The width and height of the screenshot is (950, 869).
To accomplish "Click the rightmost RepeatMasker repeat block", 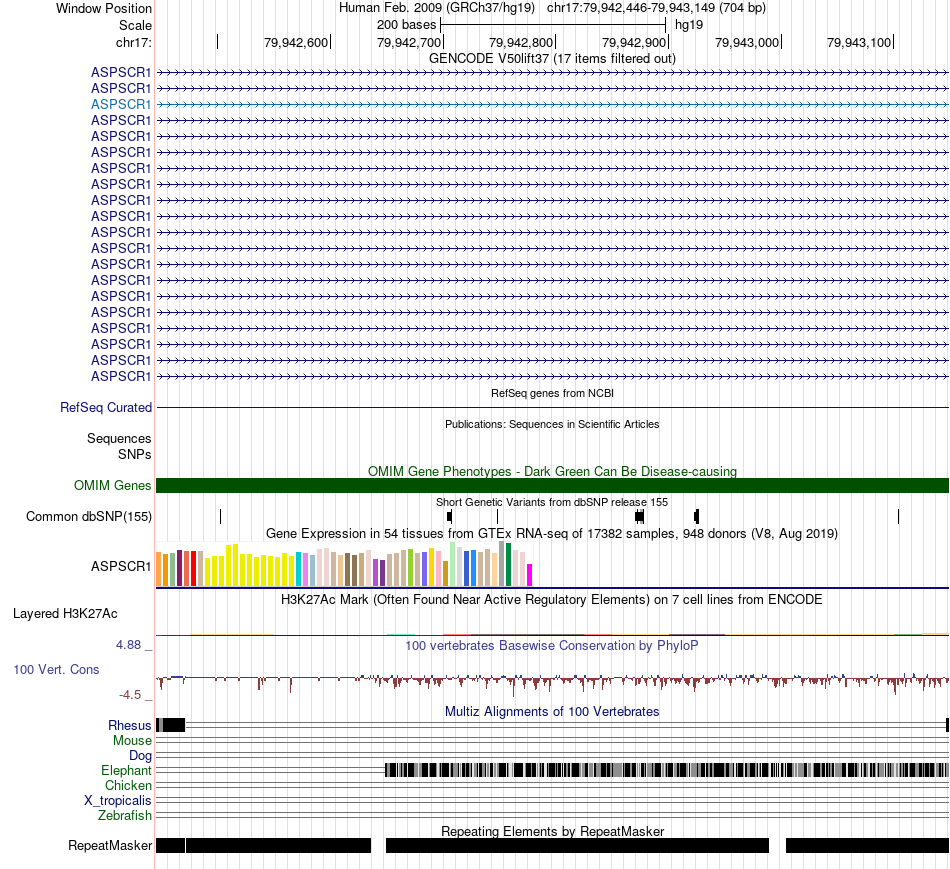I will pos(868,845).
